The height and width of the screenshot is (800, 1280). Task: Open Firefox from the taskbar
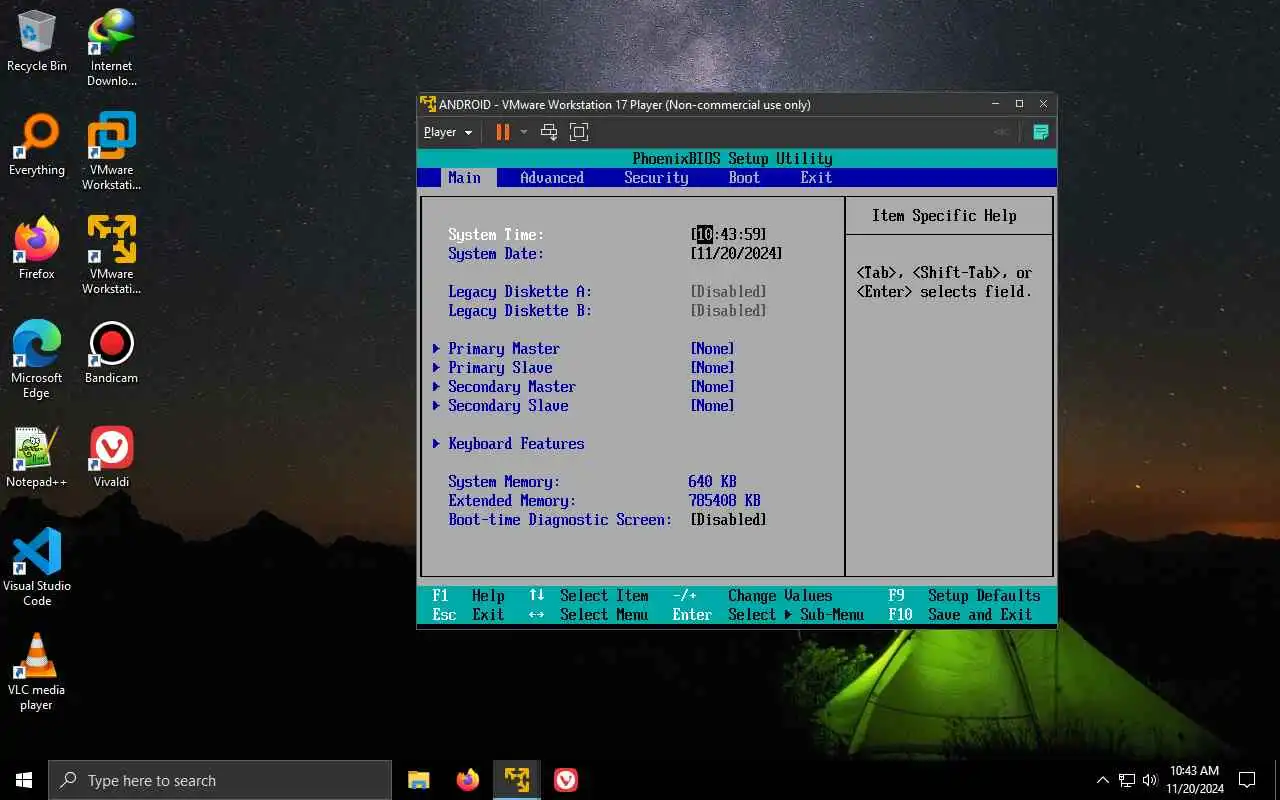[467, 780]
